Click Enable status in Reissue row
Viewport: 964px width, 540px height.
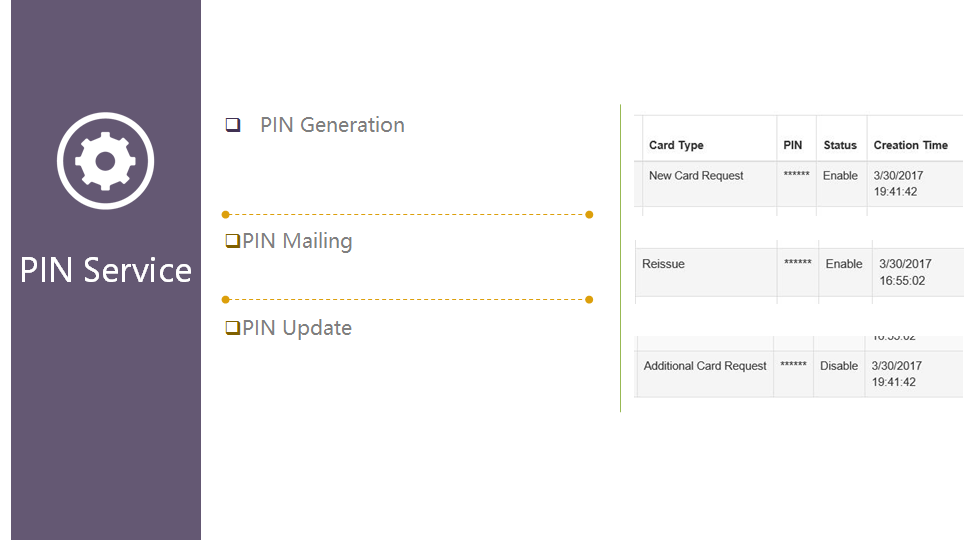844,264
